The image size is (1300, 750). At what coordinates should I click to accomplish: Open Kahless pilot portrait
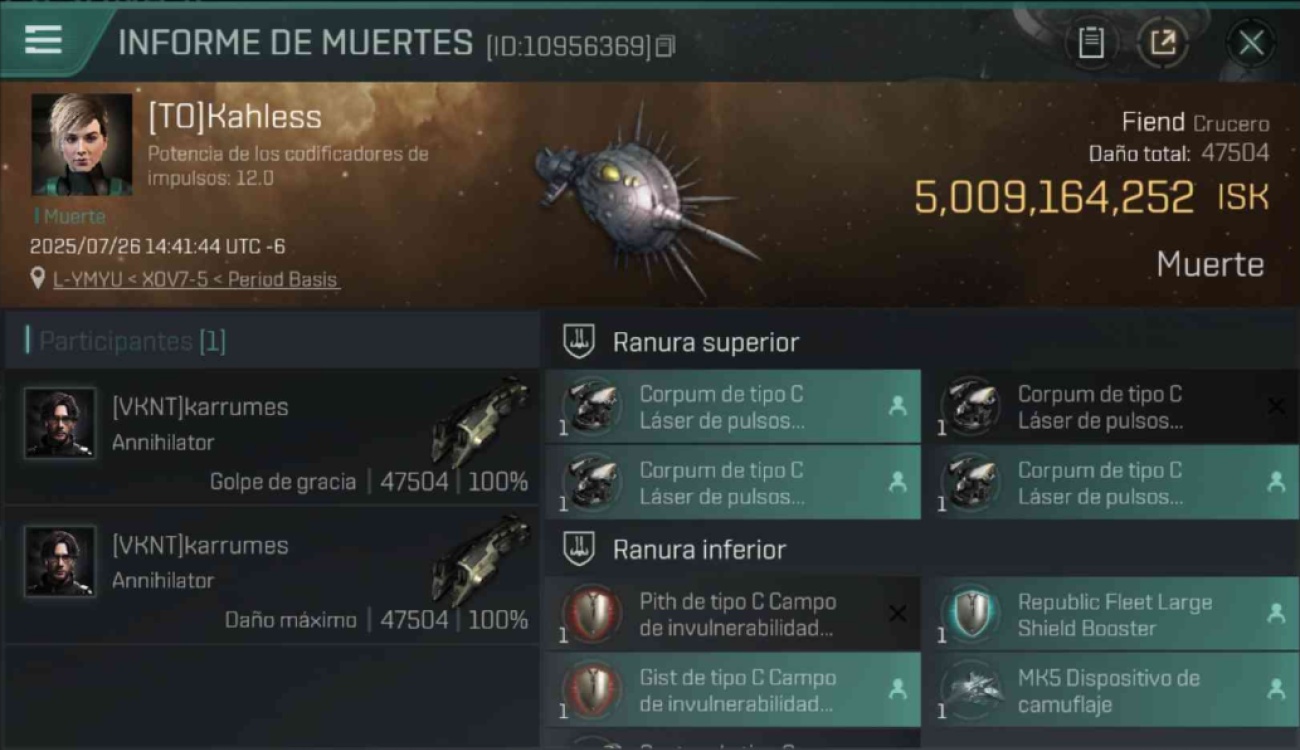82,144
